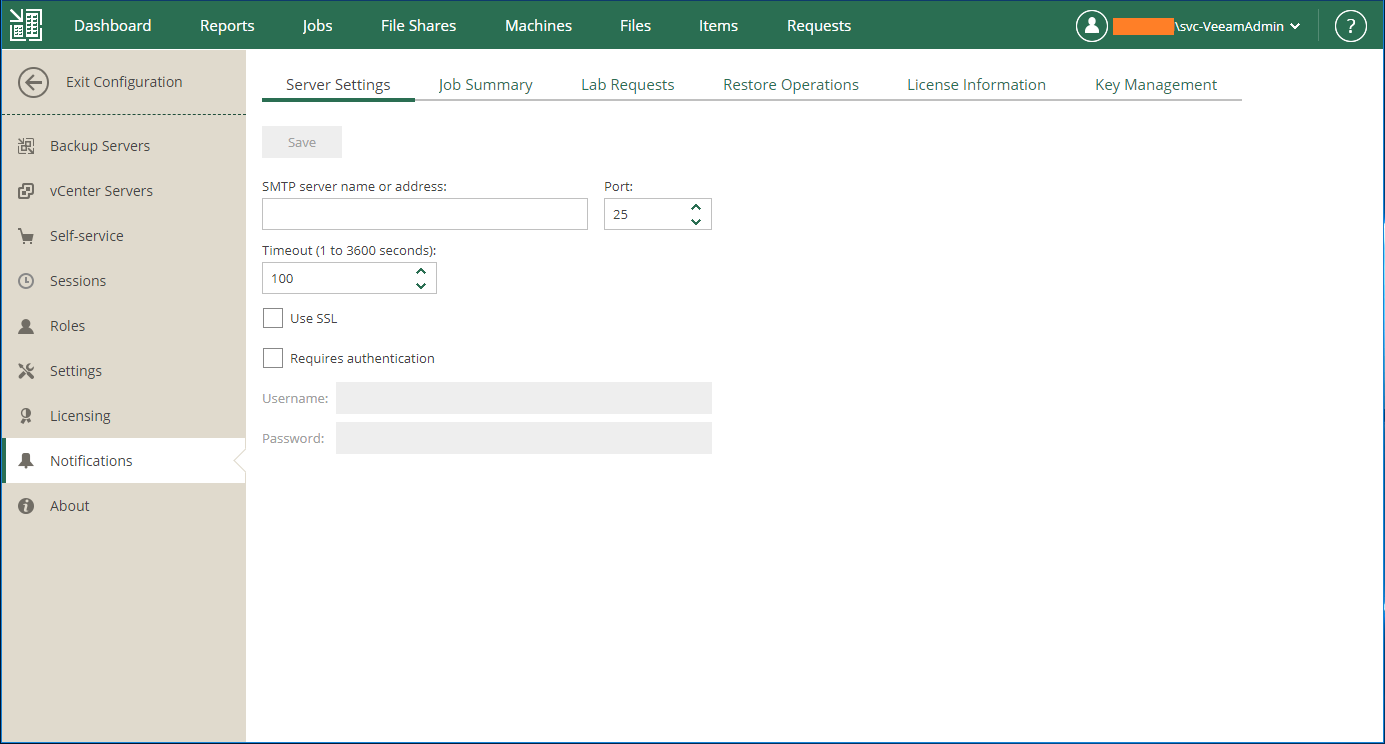Click the vCenter Servers sidebar icon
The image size is (1385, 744).
point(27,191)
